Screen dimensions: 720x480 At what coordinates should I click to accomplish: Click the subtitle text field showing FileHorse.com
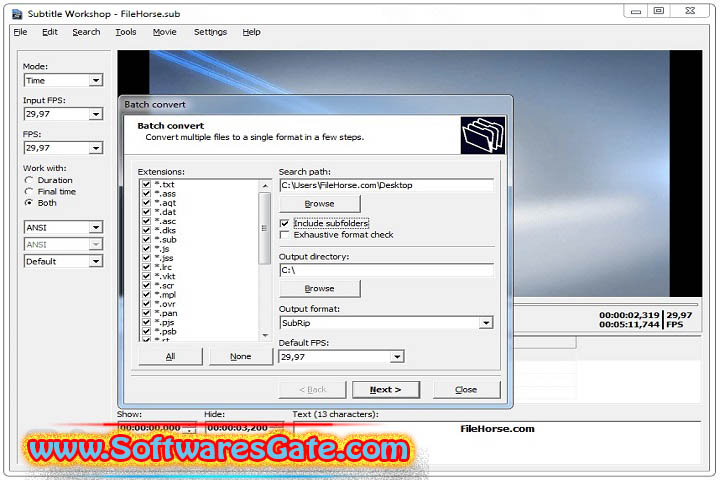tap(497, 441)
